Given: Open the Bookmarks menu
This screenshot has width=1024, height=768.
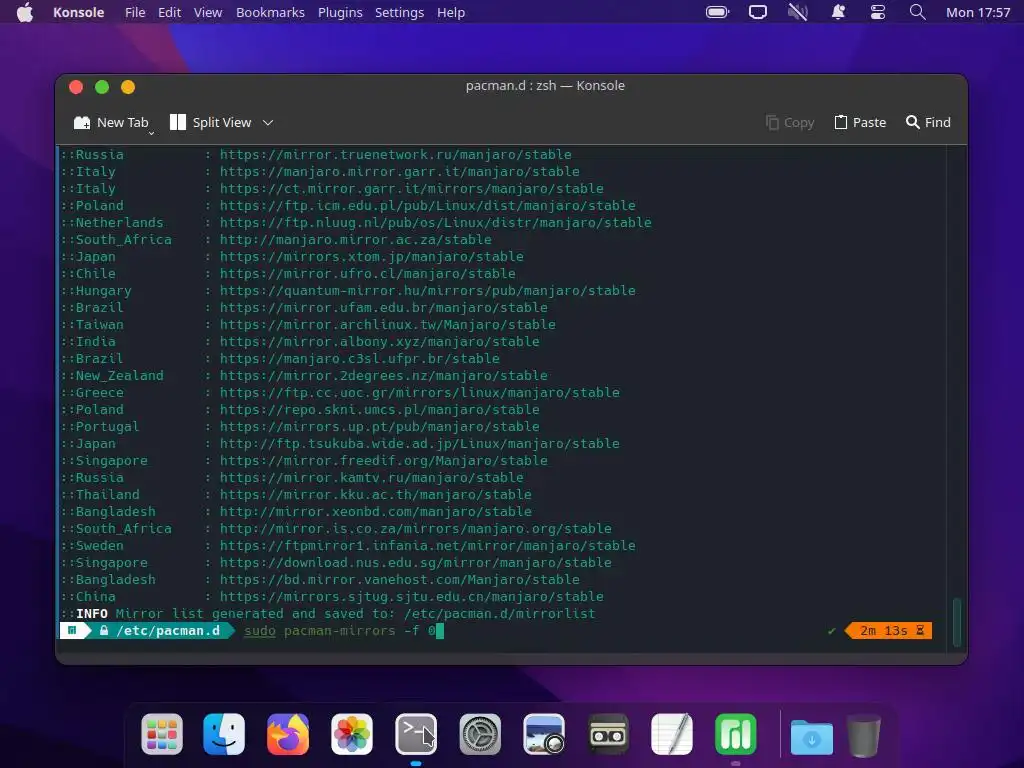Looking at the screenshot, I should coord(270,12).
